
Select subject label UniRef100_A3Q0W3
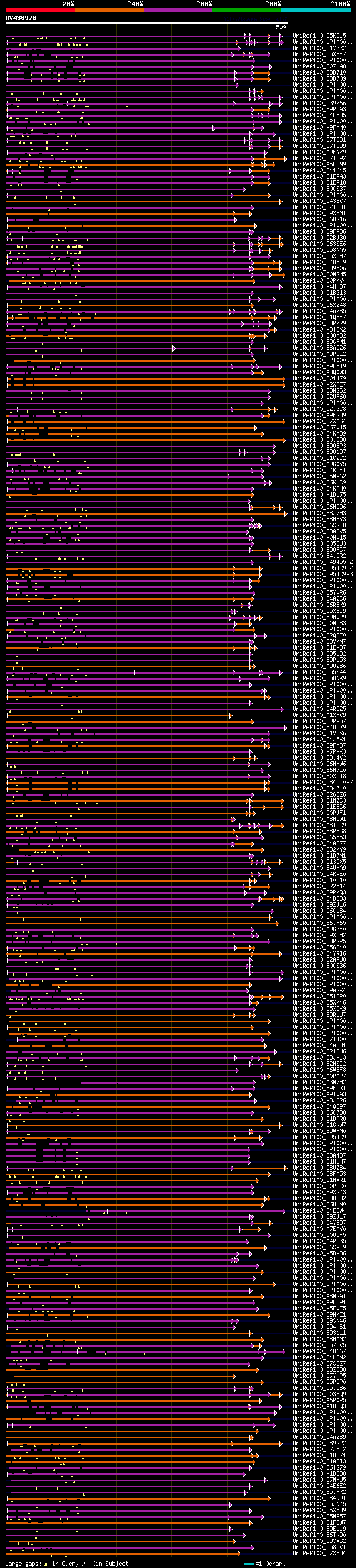(x=319, y=373)
